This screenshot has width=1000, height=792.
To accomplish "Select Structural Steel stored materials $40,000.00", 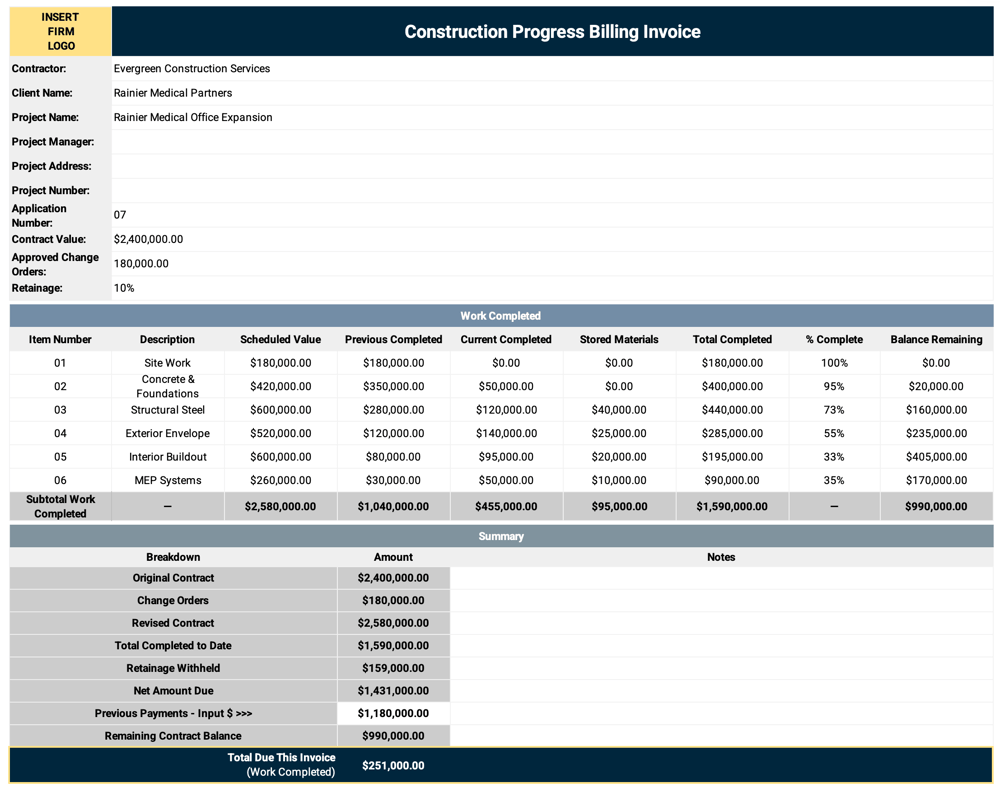I will pos(619,410).
